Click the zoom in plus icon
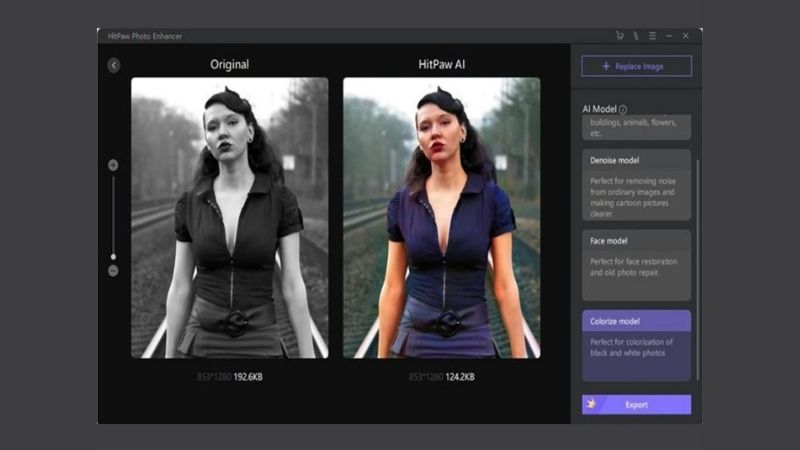 tap(113, 165)
